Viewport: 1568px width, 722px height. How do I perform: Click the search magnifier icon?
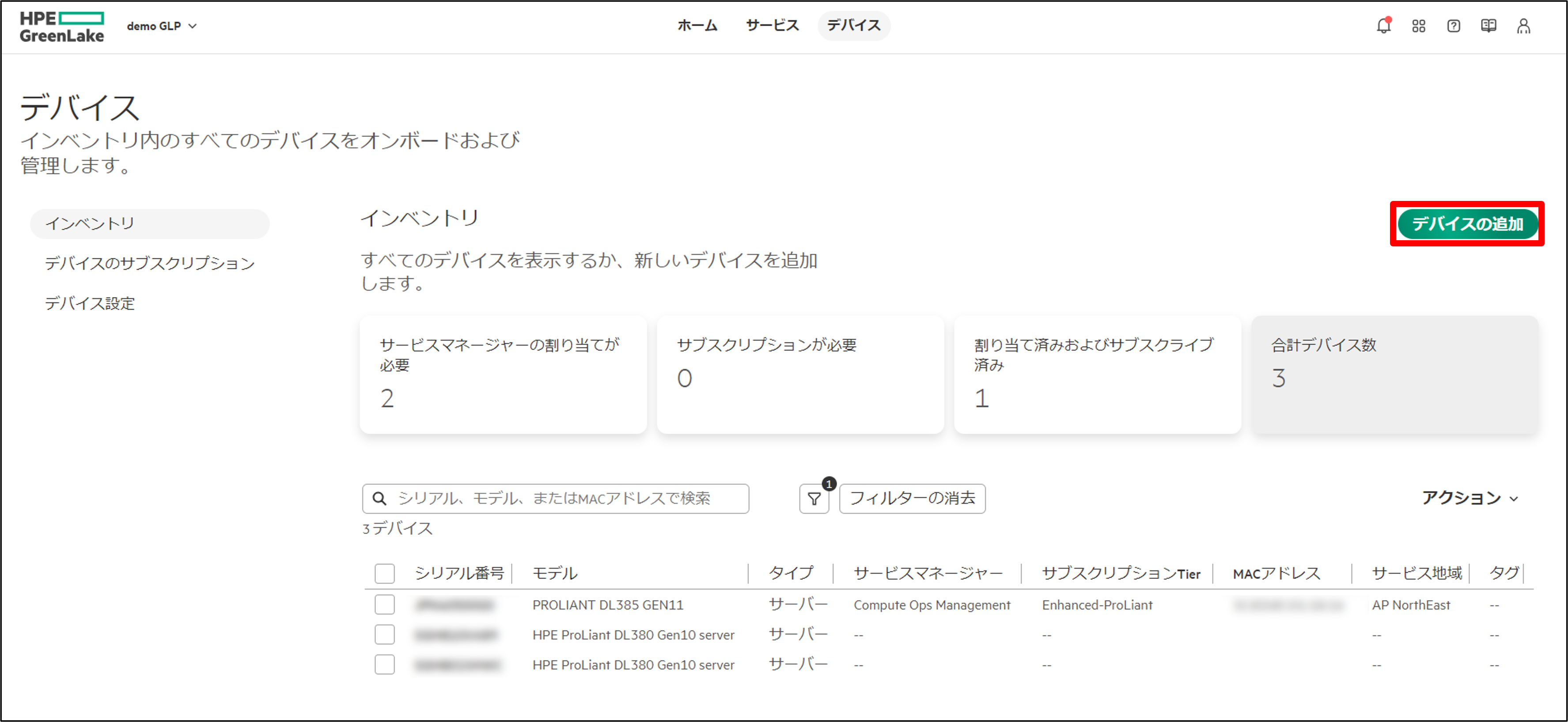pyautogui.click(x=379, y=499)
